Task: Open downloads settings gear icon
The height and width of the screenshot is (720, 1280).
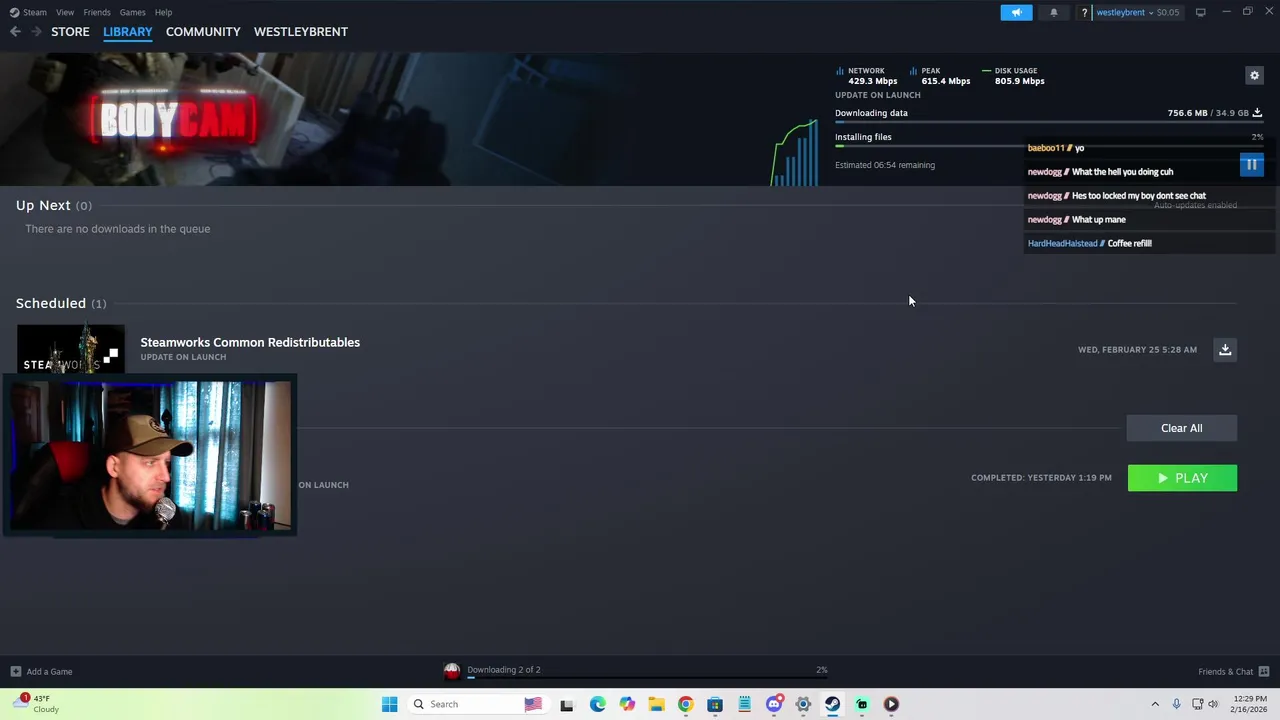Action: tap(1254, 75)
